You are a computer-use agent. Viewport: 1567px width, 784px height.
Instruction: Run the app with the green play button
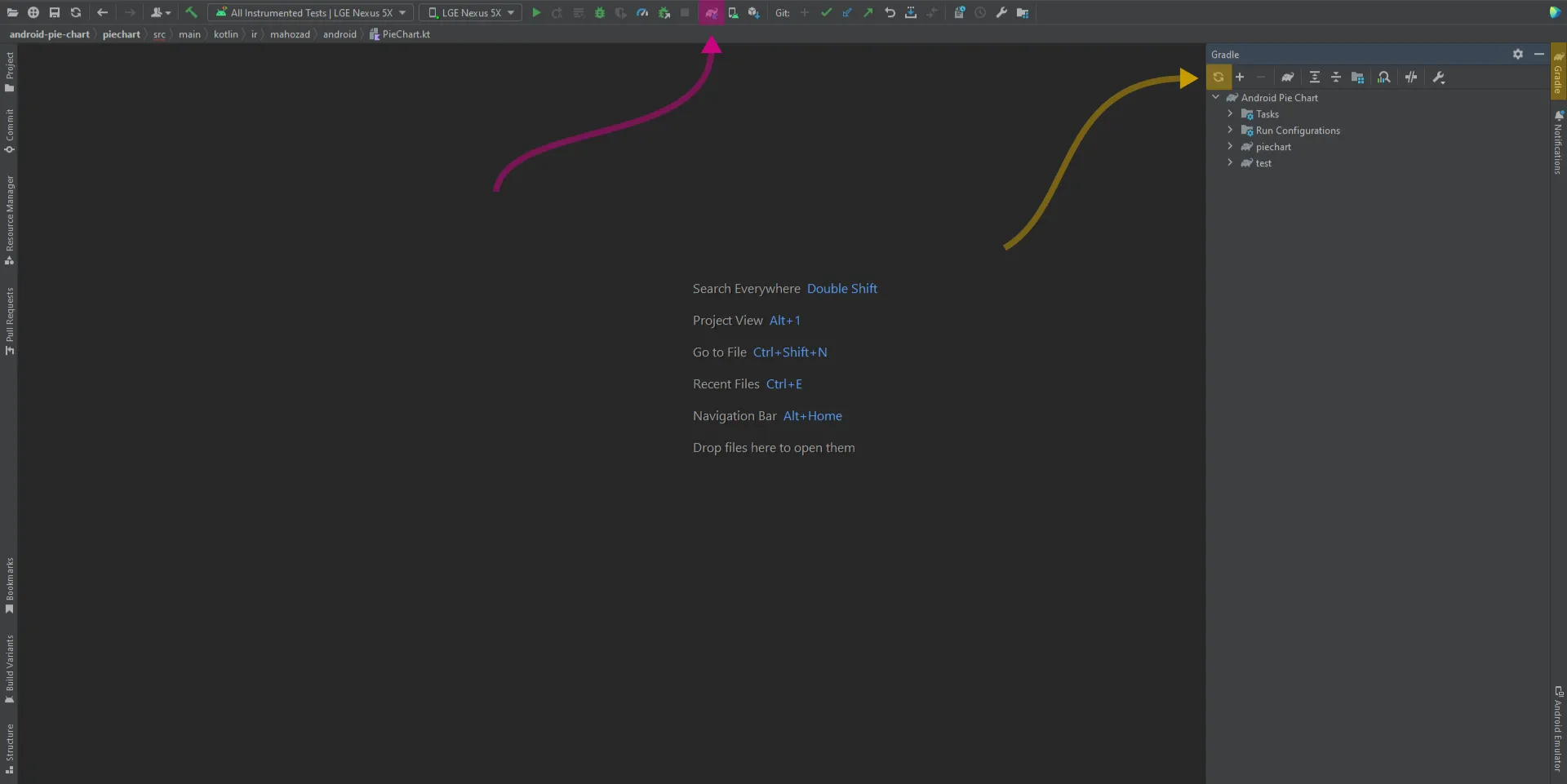536,12
